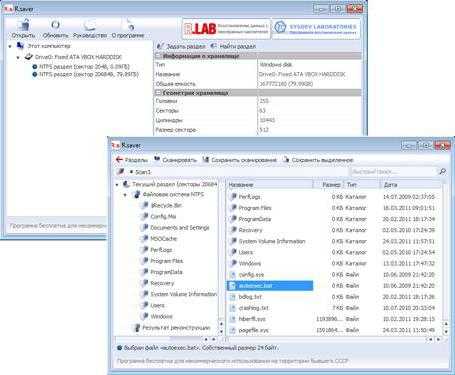Screen dimensions: 455x375
Task: Select the highlighted autoexec.bat file
Action: 270,286
